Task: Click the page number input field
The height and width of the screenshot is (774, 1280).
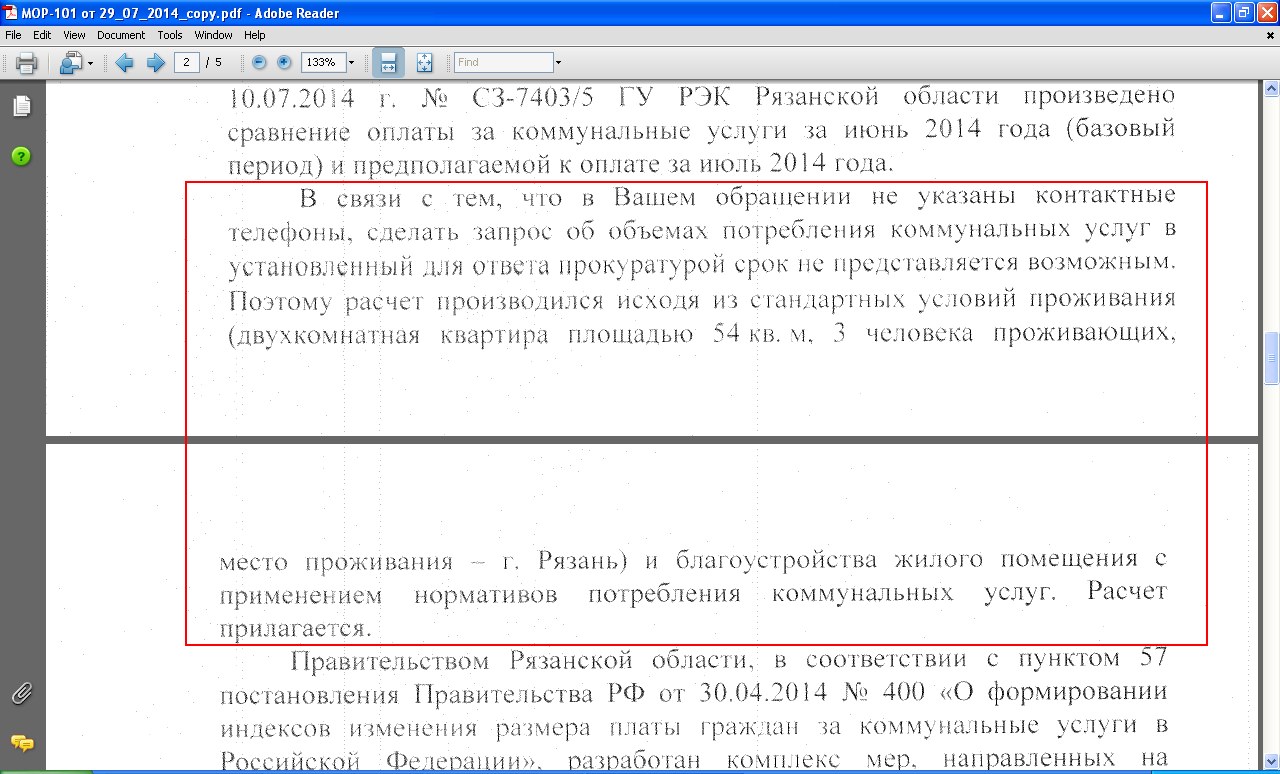Action: 186,63
